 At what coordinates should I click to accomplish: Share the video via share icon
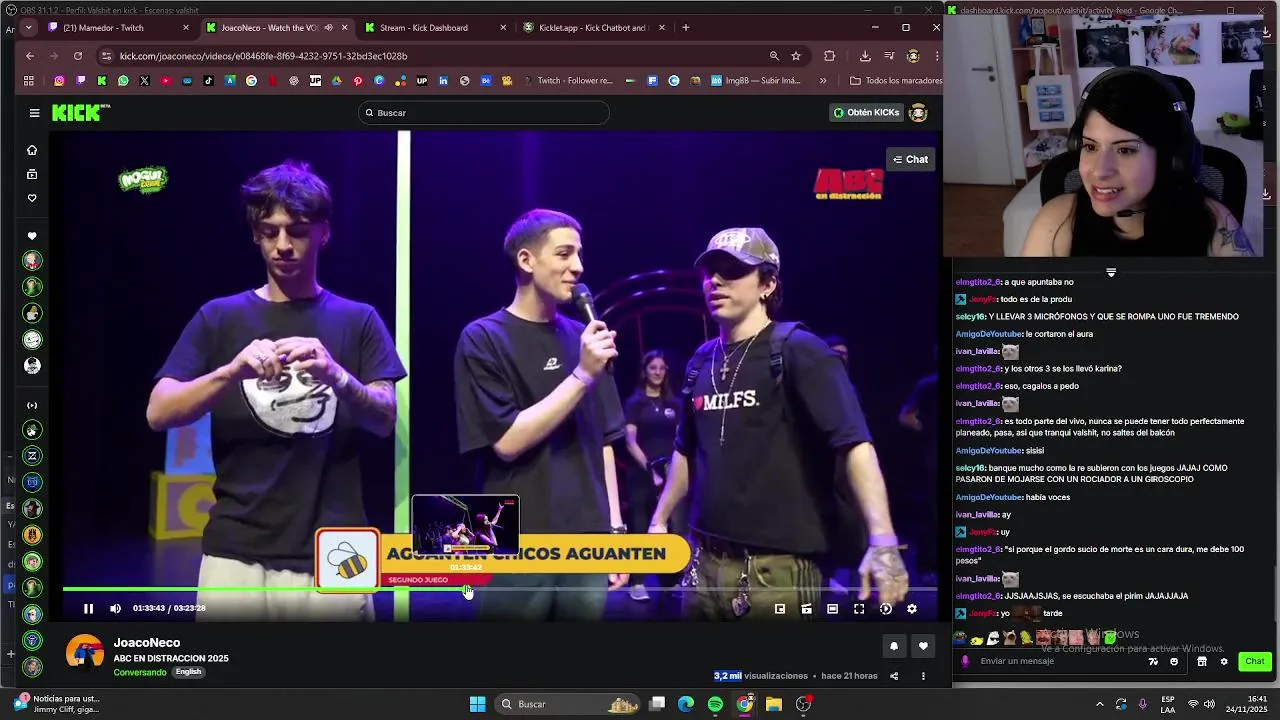[894, 676]
